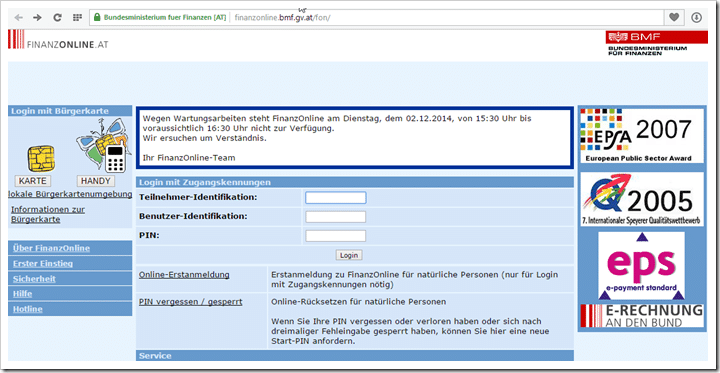Open Hotline menu item

pyautogui.click(x=28, y=309)
